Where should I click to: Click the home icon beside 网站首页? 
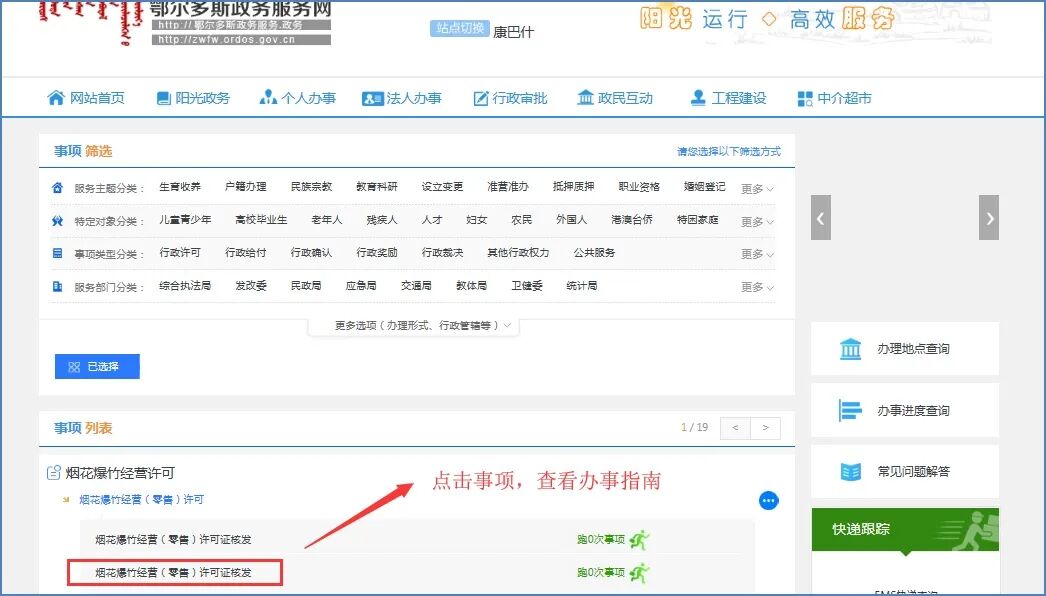point(57,98)
